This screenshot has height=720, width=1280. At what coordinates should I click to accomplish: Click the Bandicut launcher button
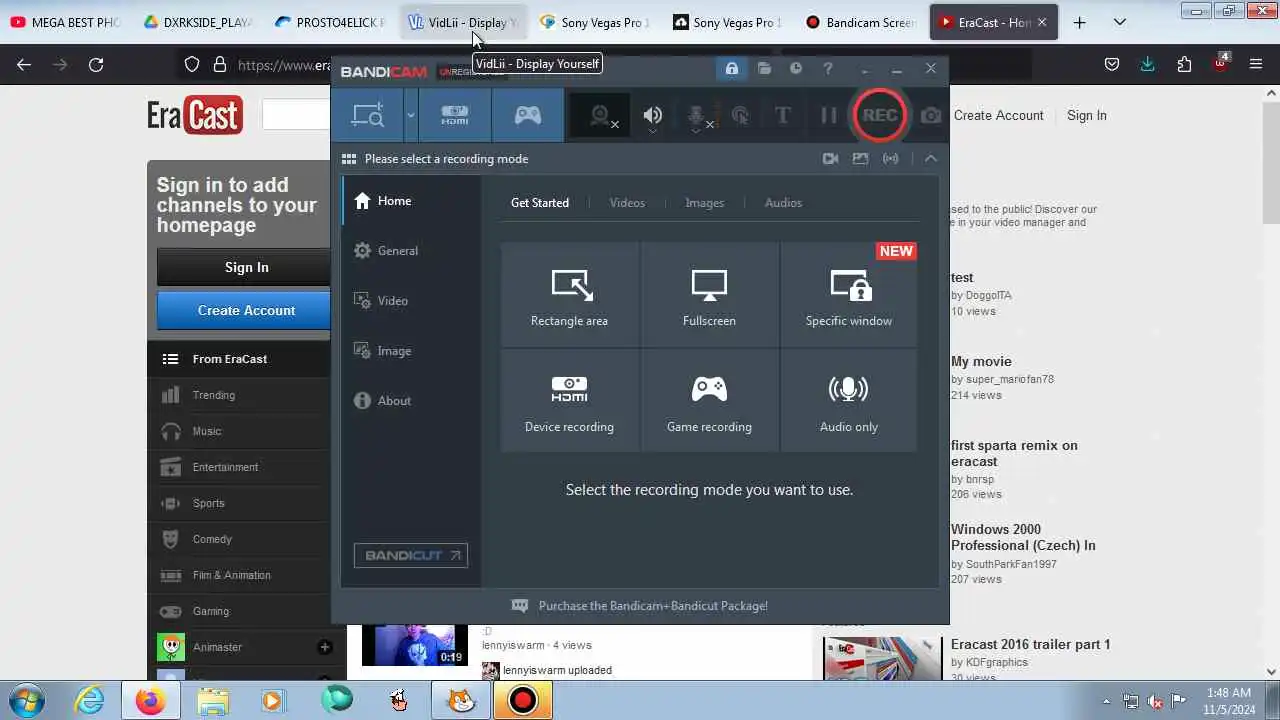[x=411, y=556]
